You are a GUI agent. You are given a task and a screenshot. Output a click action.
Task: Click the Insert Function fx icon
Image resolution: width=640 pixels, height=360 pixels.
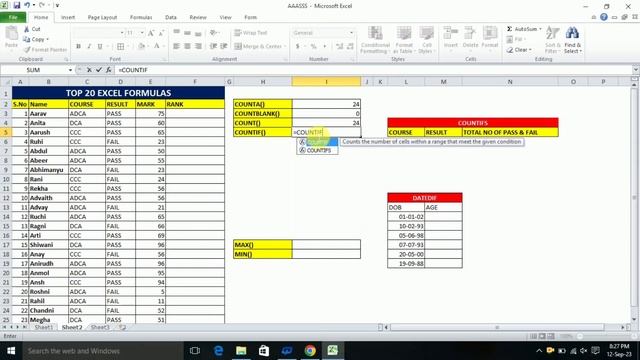[109, 70]
